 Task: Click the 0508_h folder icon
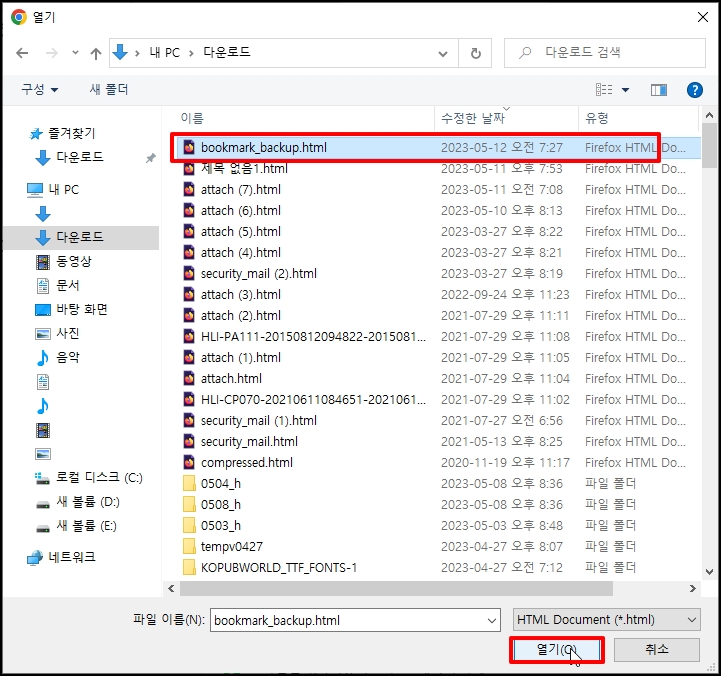coord(189,505)
